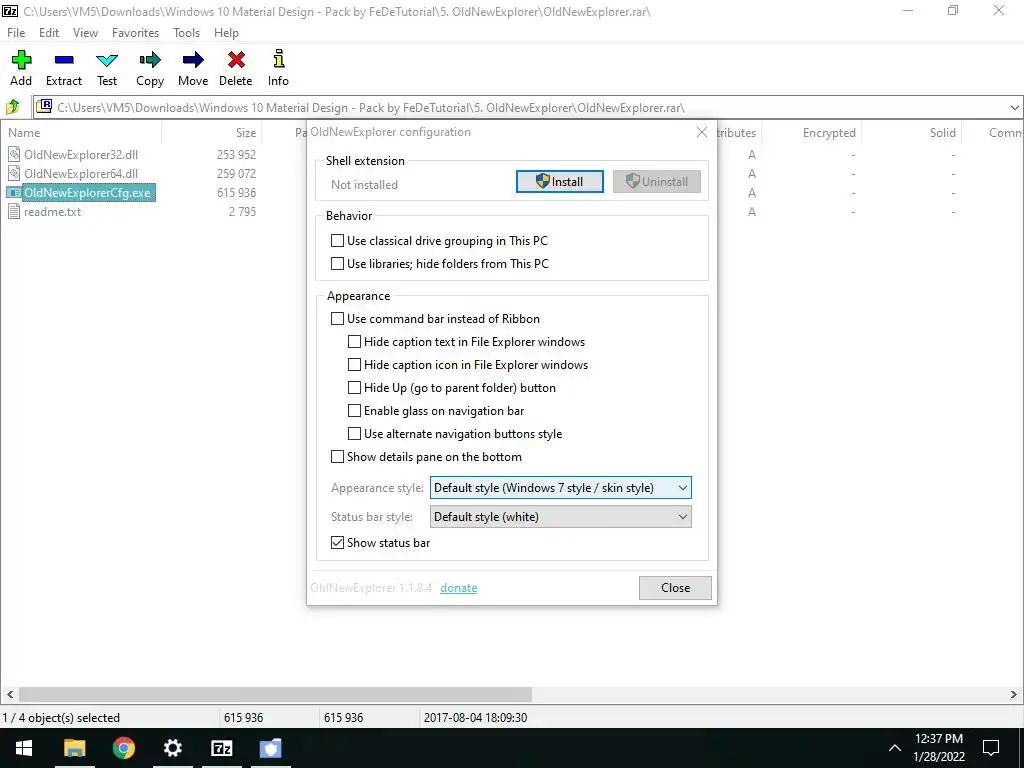Check Hide caption icon in File Explorer
Screen dimensions: 1024x768
tap(354, 364)
